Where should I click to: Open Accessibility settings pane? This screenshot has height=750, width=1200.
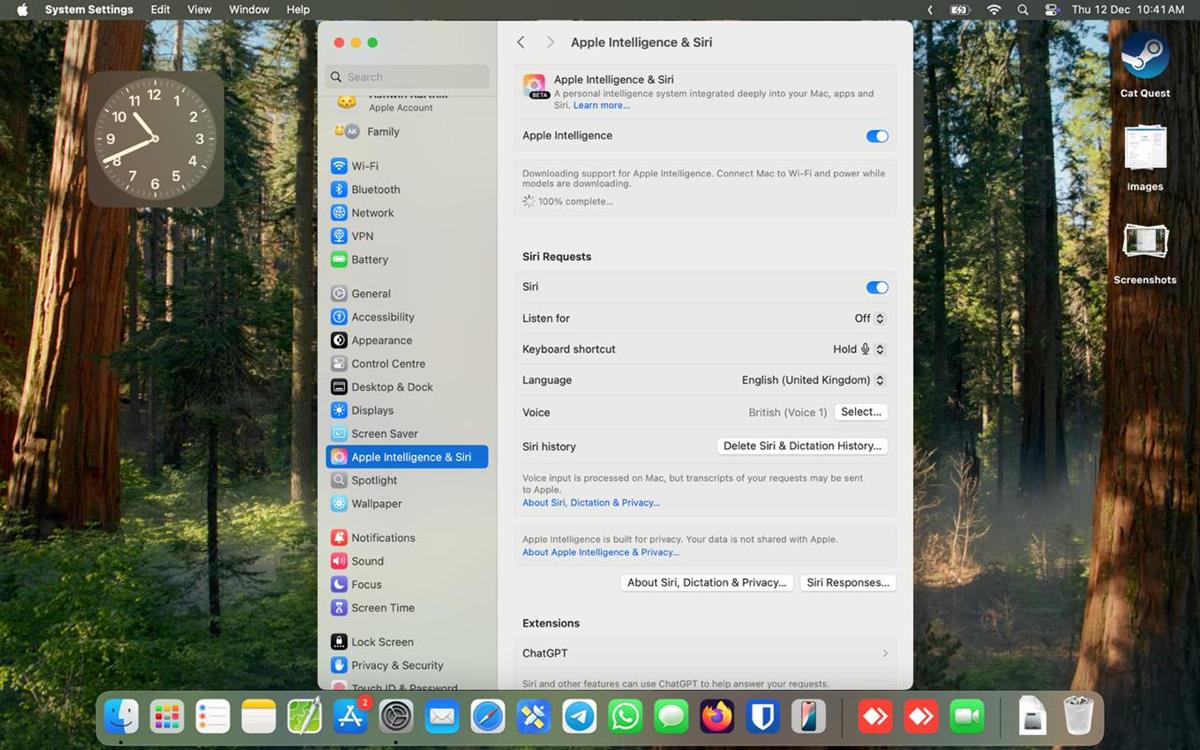[382, 317]
